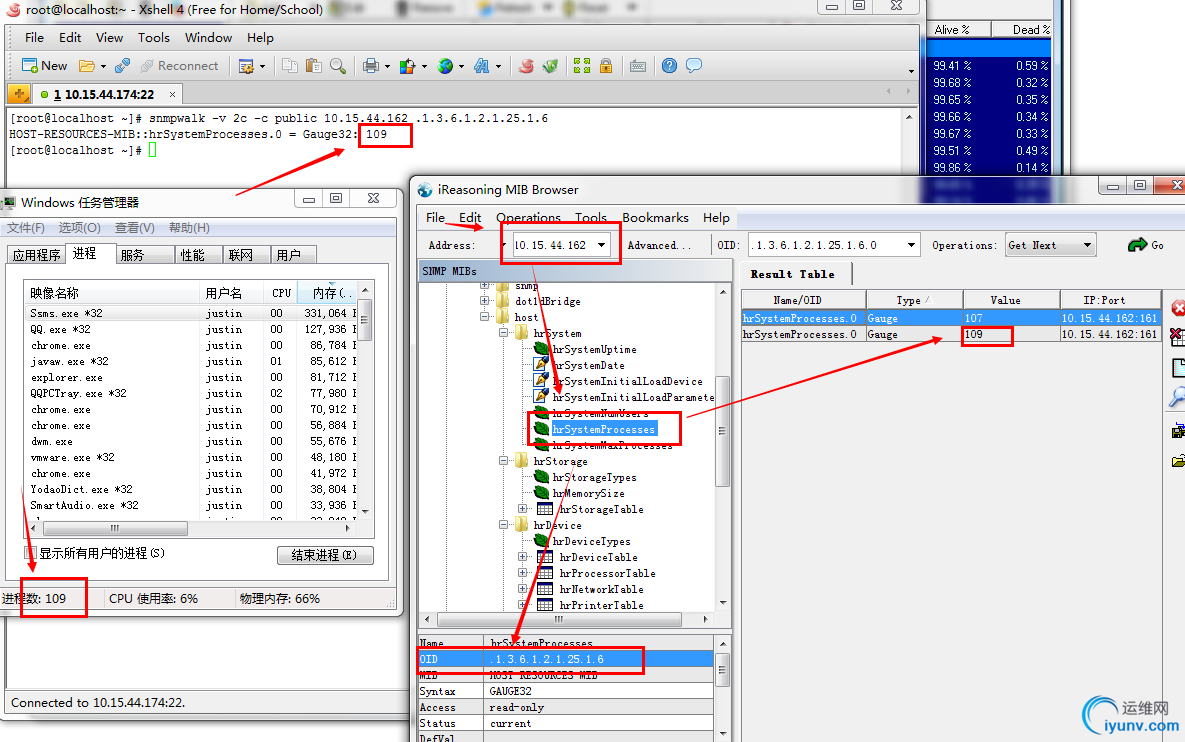Click the Open folder icon in Xshell toolbar
Screen dimensions: 1185x742
click(x=87, y=66)
